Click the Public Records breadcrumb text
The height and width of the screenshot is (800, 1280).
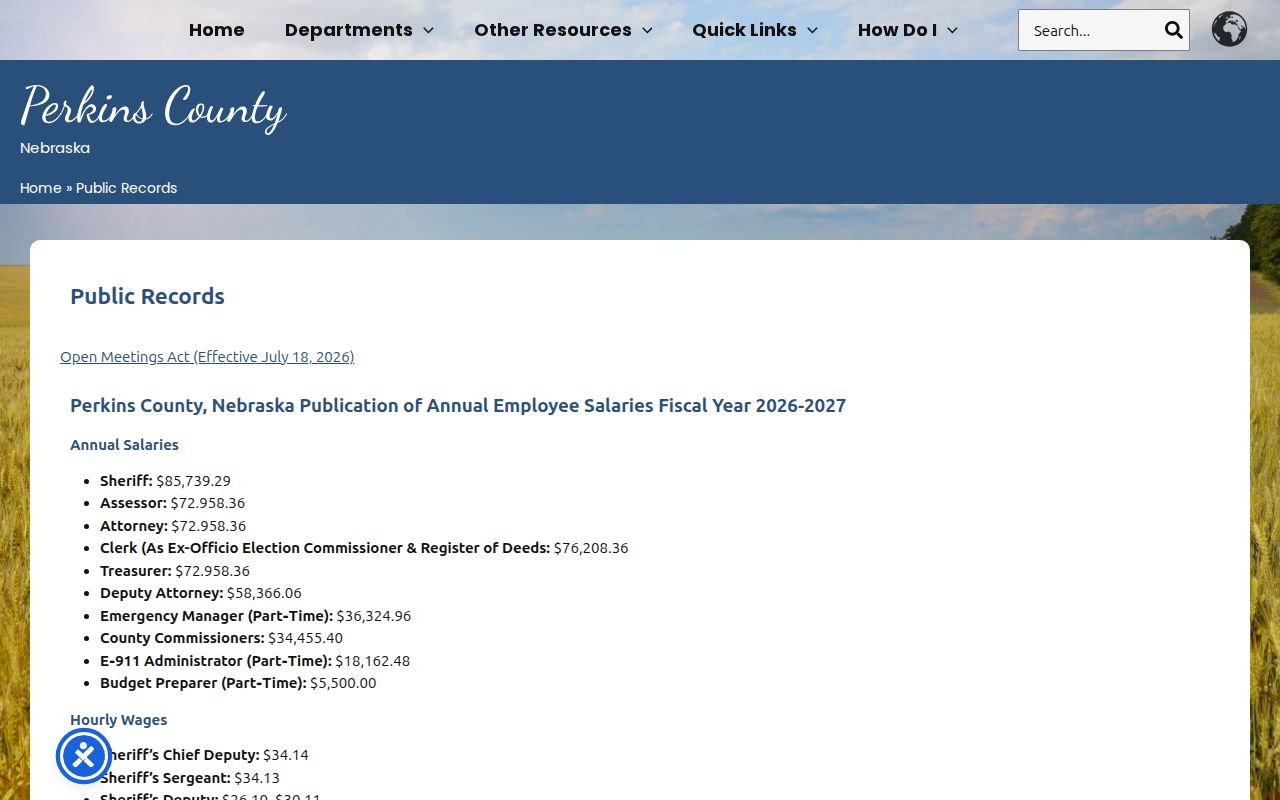127,188
